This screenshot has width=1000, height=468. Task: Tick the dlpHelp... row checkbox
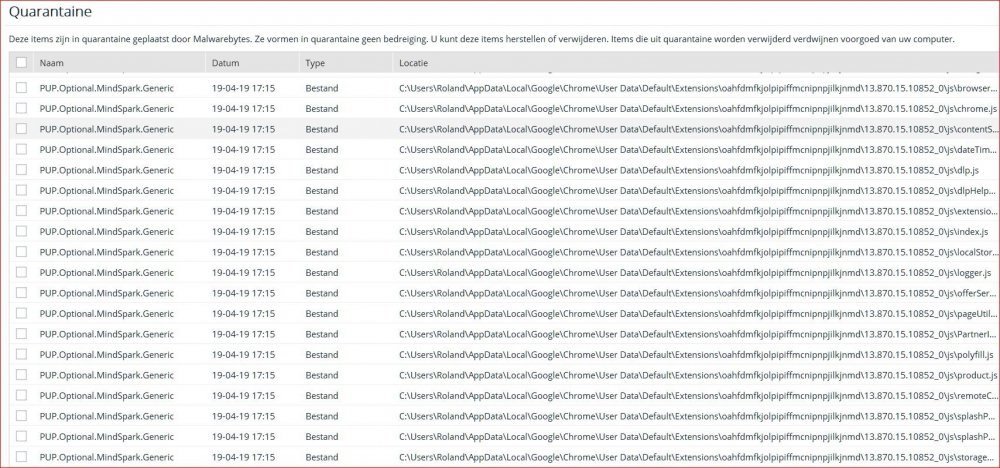coord(22,190)
